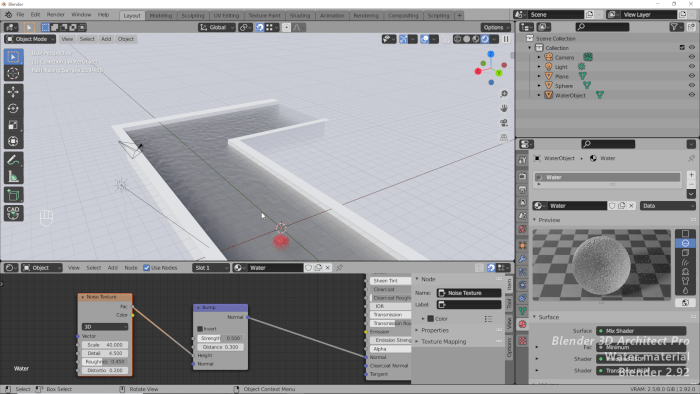Select the Add Cube tool
This screenshot has height=394, width=700.
pos(13,195)
